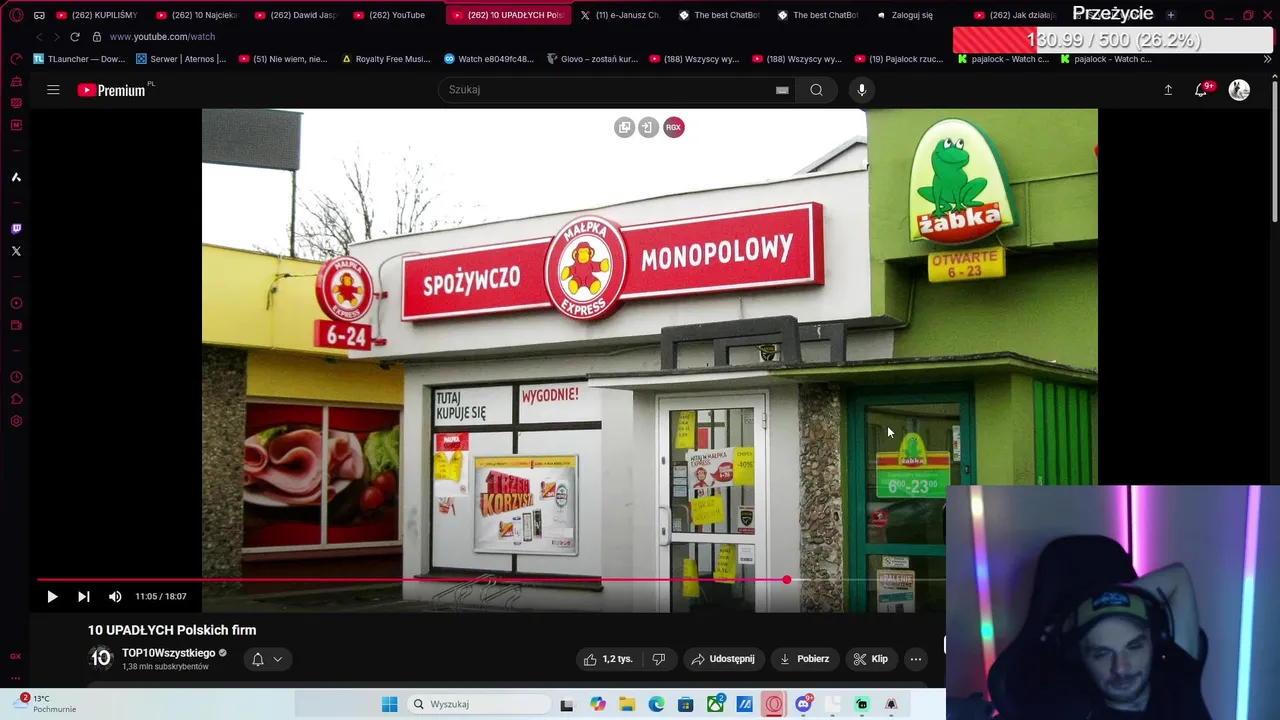Switch to '(11) e-Janusz' X tab
Screen dimensions: 1280x720
click(620, 15)
